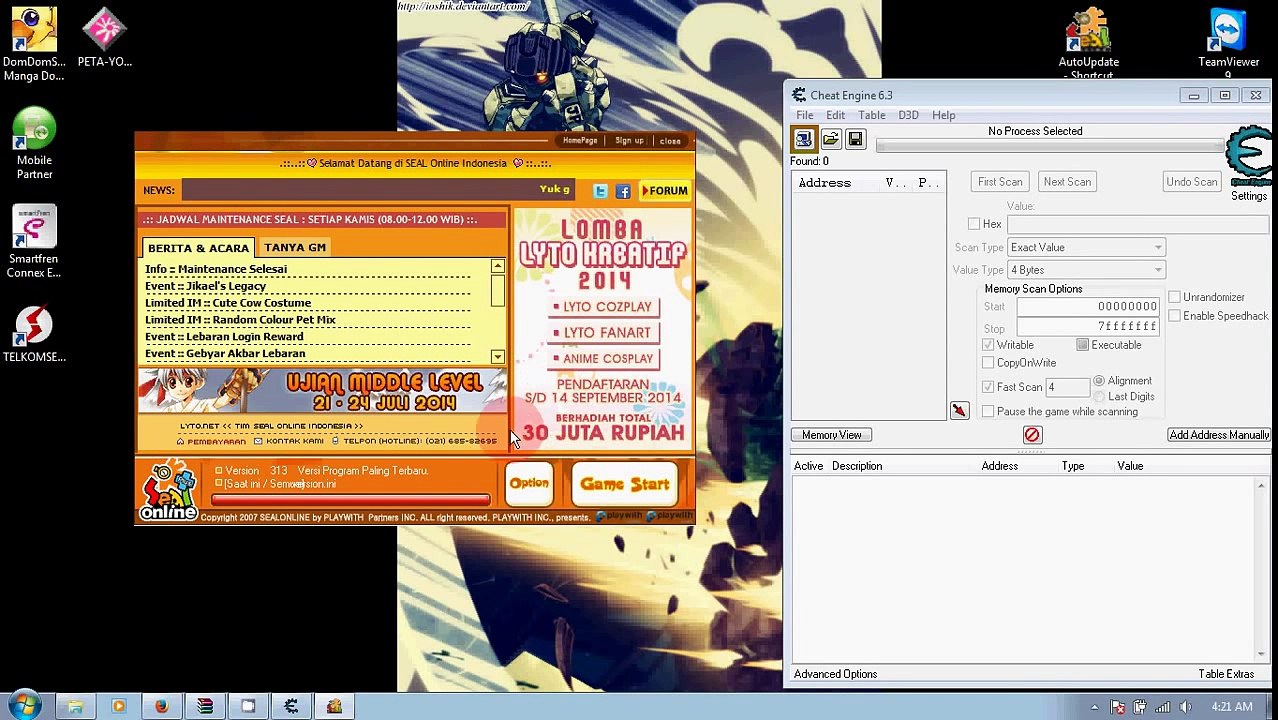Viewport: 1278px width, 720px height.
Task: Open the AutoUpdate Shortcut desktop icon
Action: [x=1088, y=45]
